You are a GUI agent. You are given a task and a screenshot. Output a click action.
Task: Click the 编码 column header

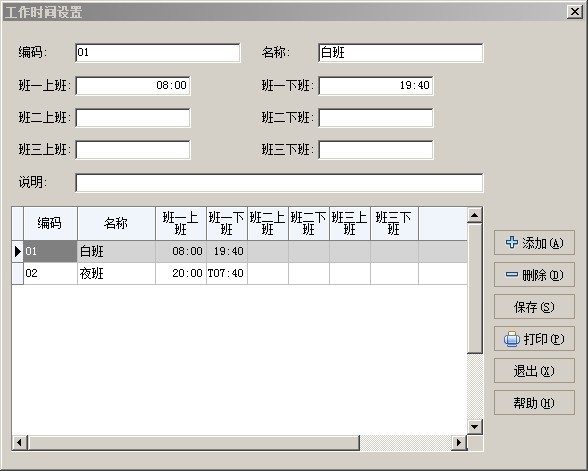(x=50, y=224)
